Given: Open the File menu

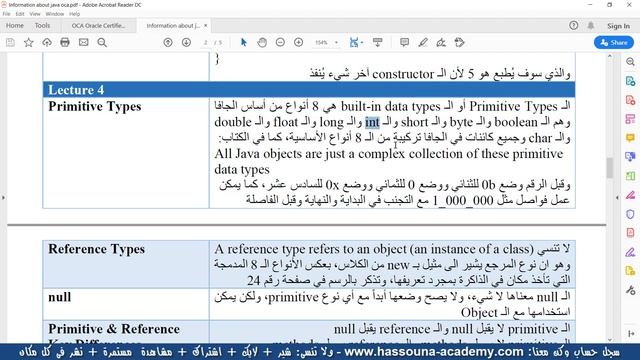Looking at the screenshot, I should click(7, 14).
